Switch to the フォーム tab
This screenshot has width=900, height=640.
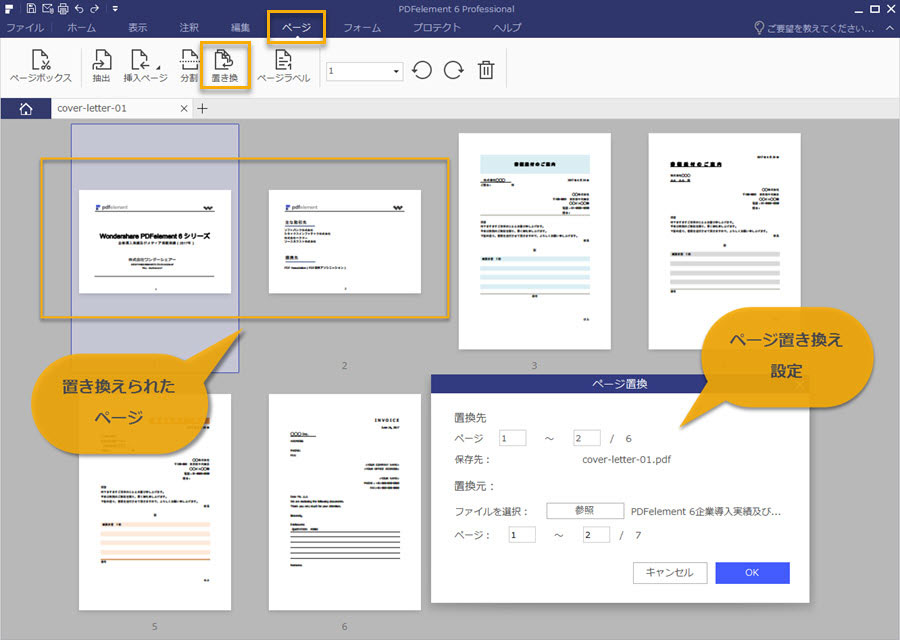(362, 28)
